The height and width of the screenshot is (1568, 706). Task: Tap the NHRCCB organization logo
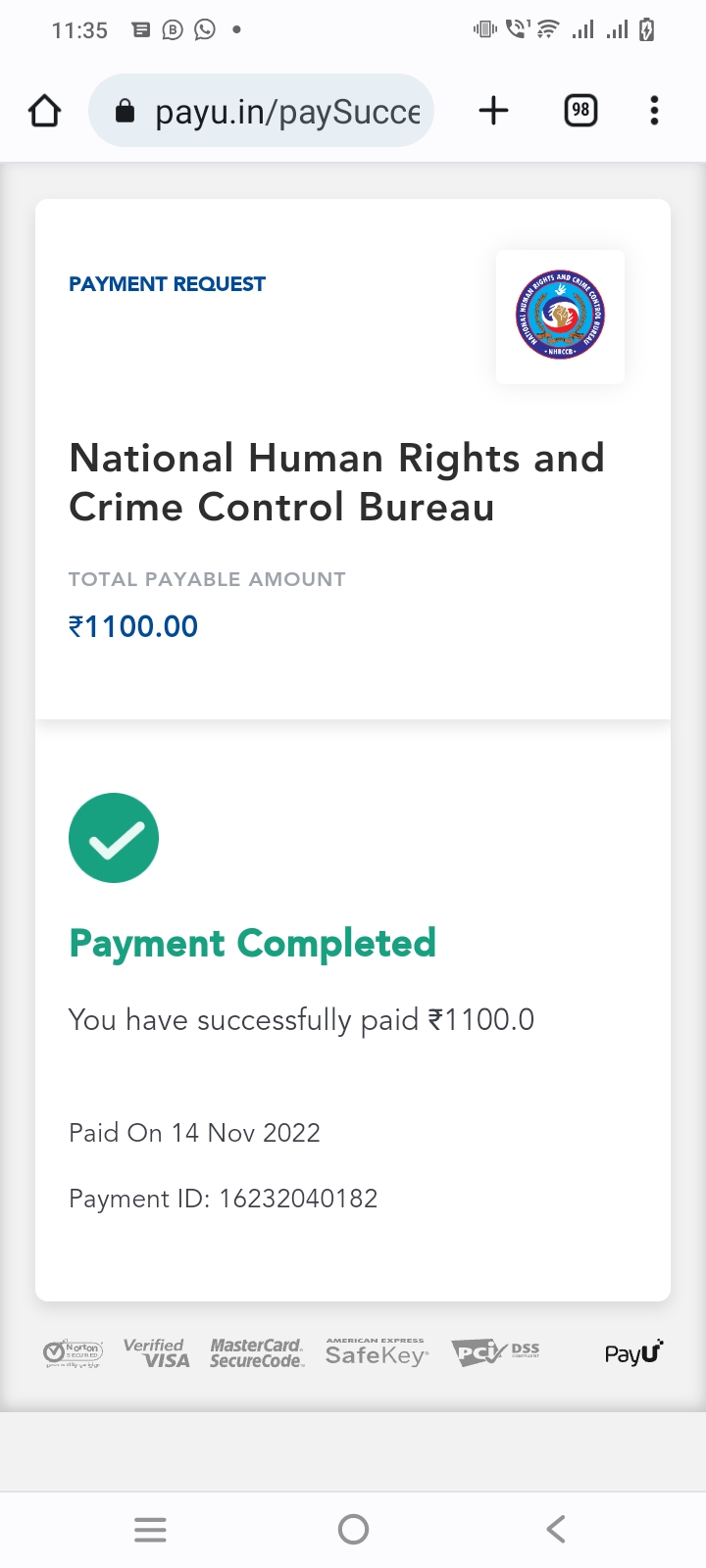coord(560,316)
